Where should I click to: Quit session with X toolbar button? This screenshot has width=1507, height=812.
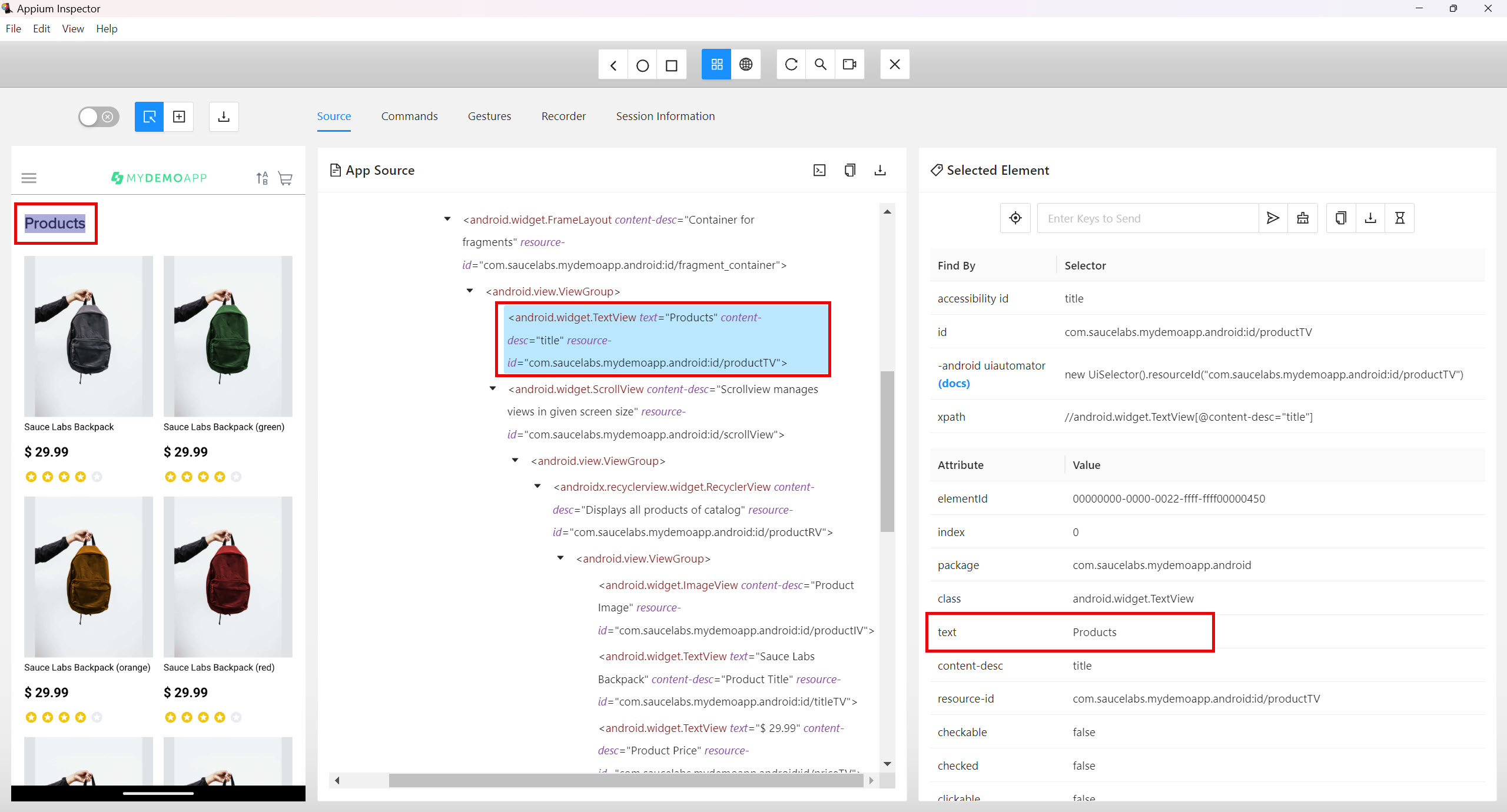click(x=895, y=64)
